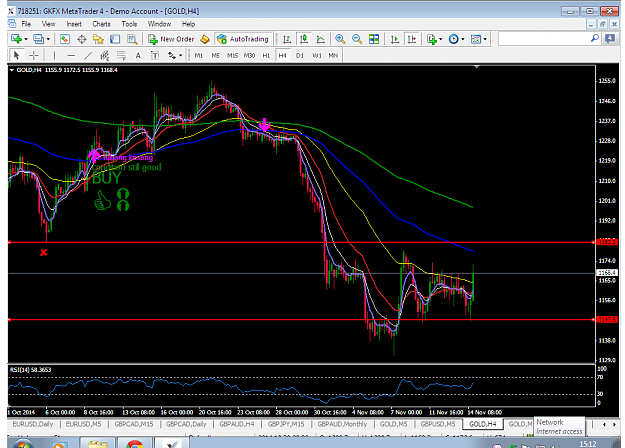Select the horizontal line drawing tool
Viewport: 625px width, 448px height.
(71, 55)
